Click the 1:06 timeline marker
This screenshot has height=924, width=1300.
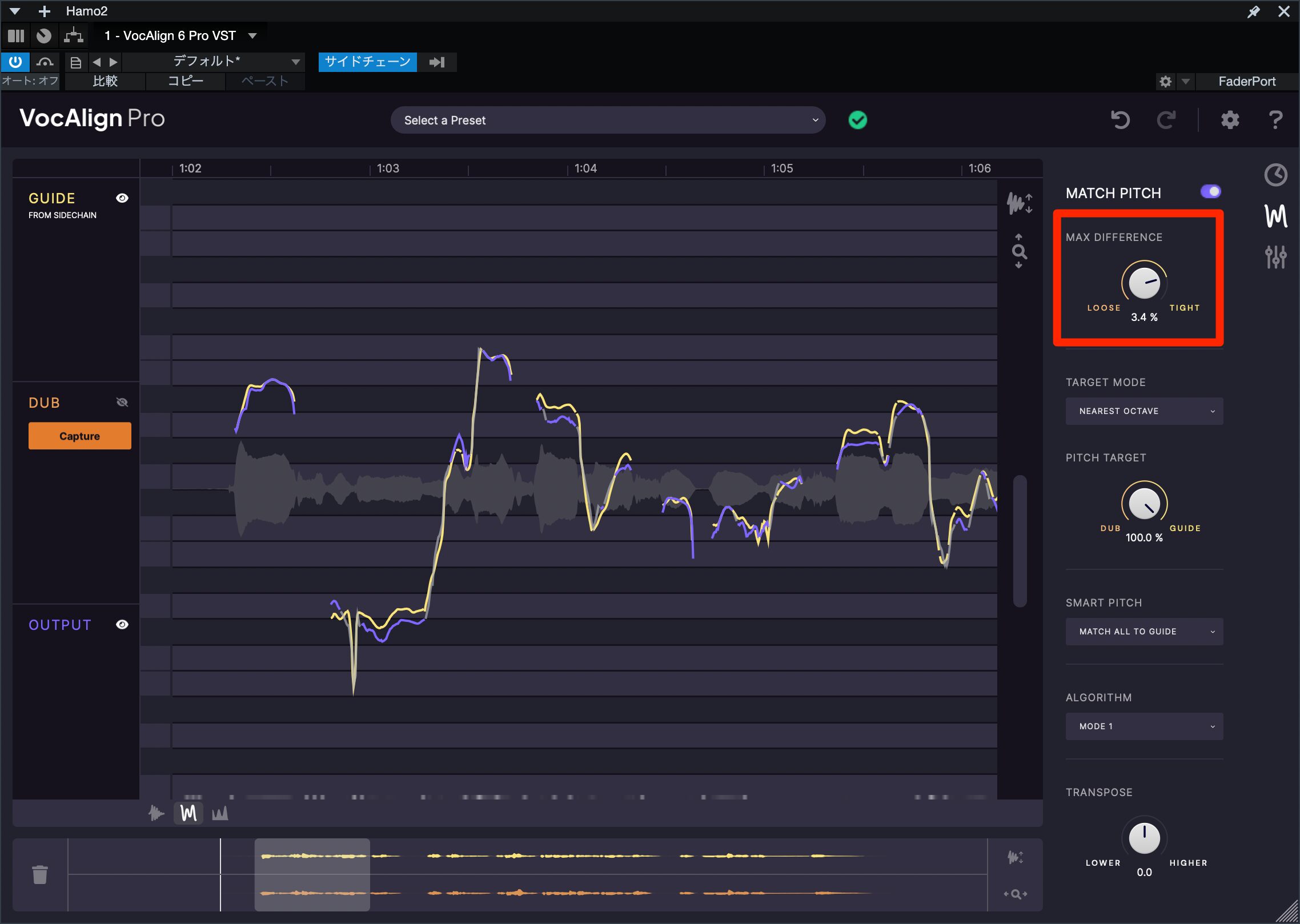tap(980, 168)
